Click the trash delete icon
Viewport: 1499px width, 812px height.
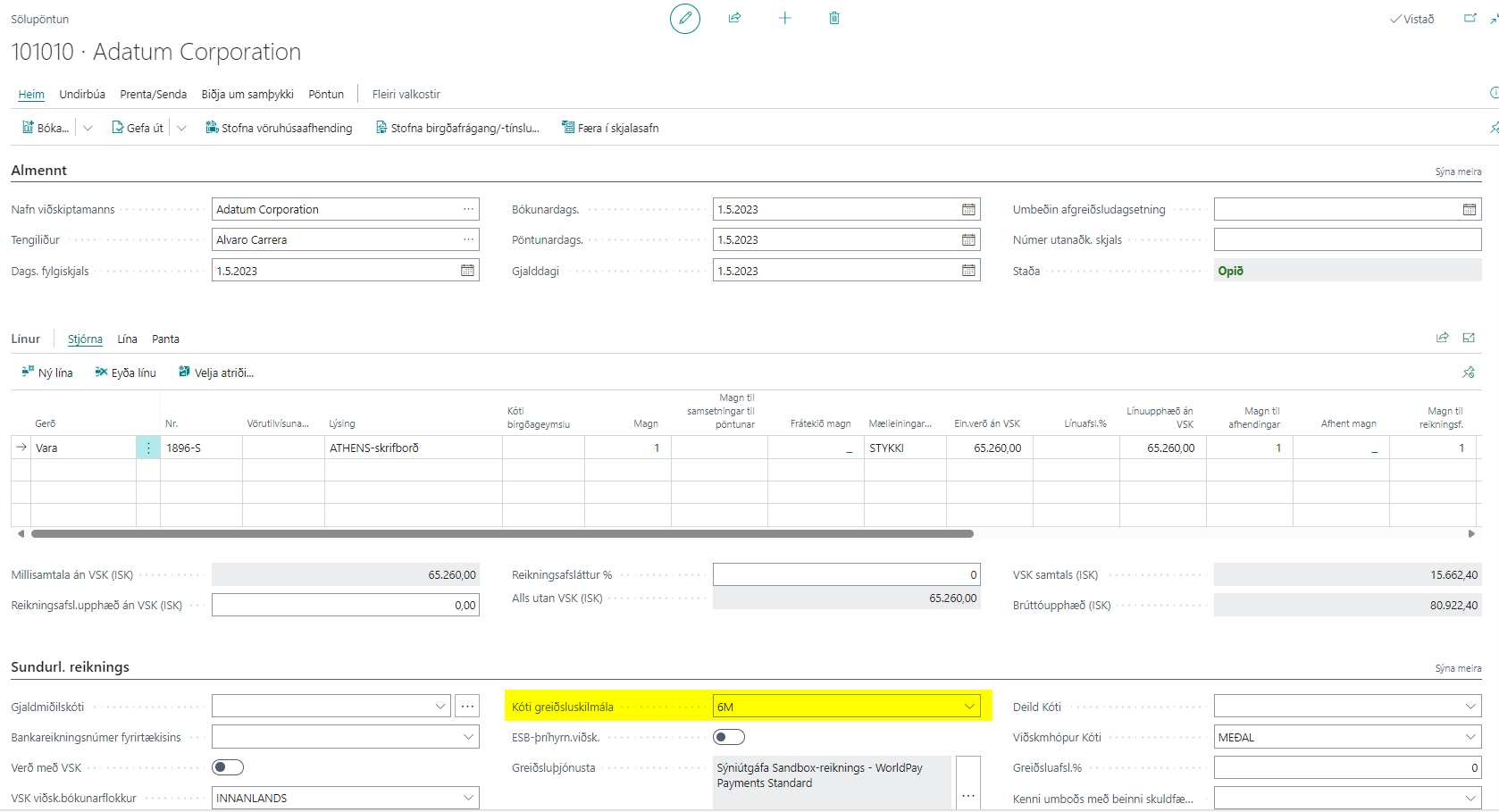click(834, 18)
